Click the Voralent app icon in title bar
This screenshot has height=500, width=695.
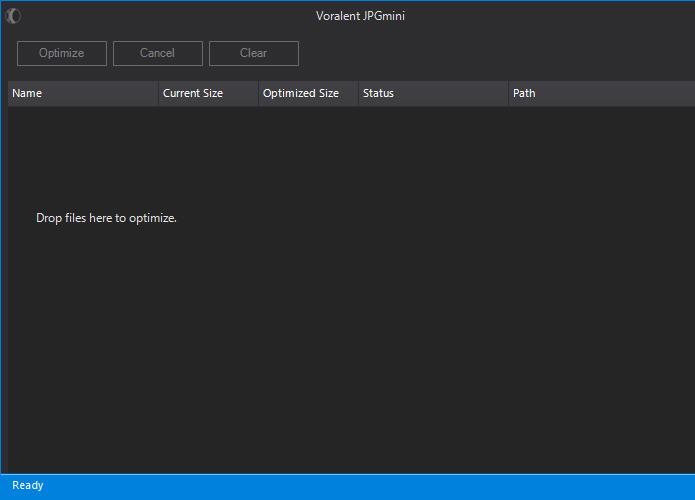pos(13,16)
